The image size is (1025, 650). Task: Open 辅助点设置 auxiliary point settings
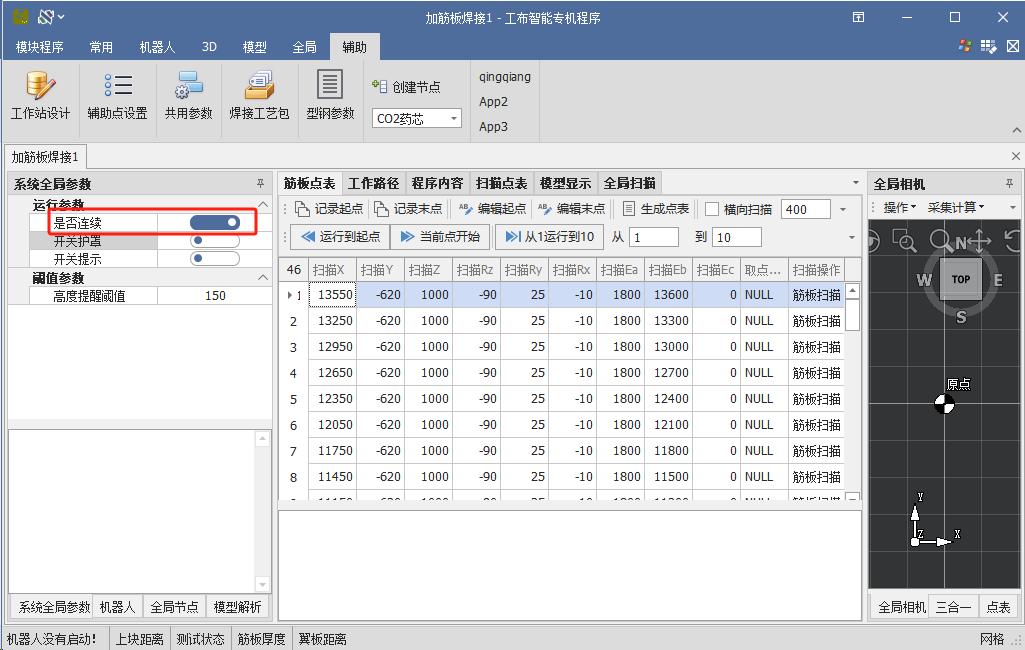pyautogui.click(x=117, y=95)
